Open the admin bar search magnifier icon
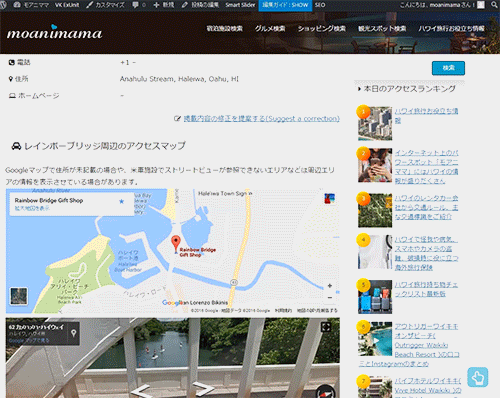The image size is (500, 398). pyautogui.click(x=495, y=5)
